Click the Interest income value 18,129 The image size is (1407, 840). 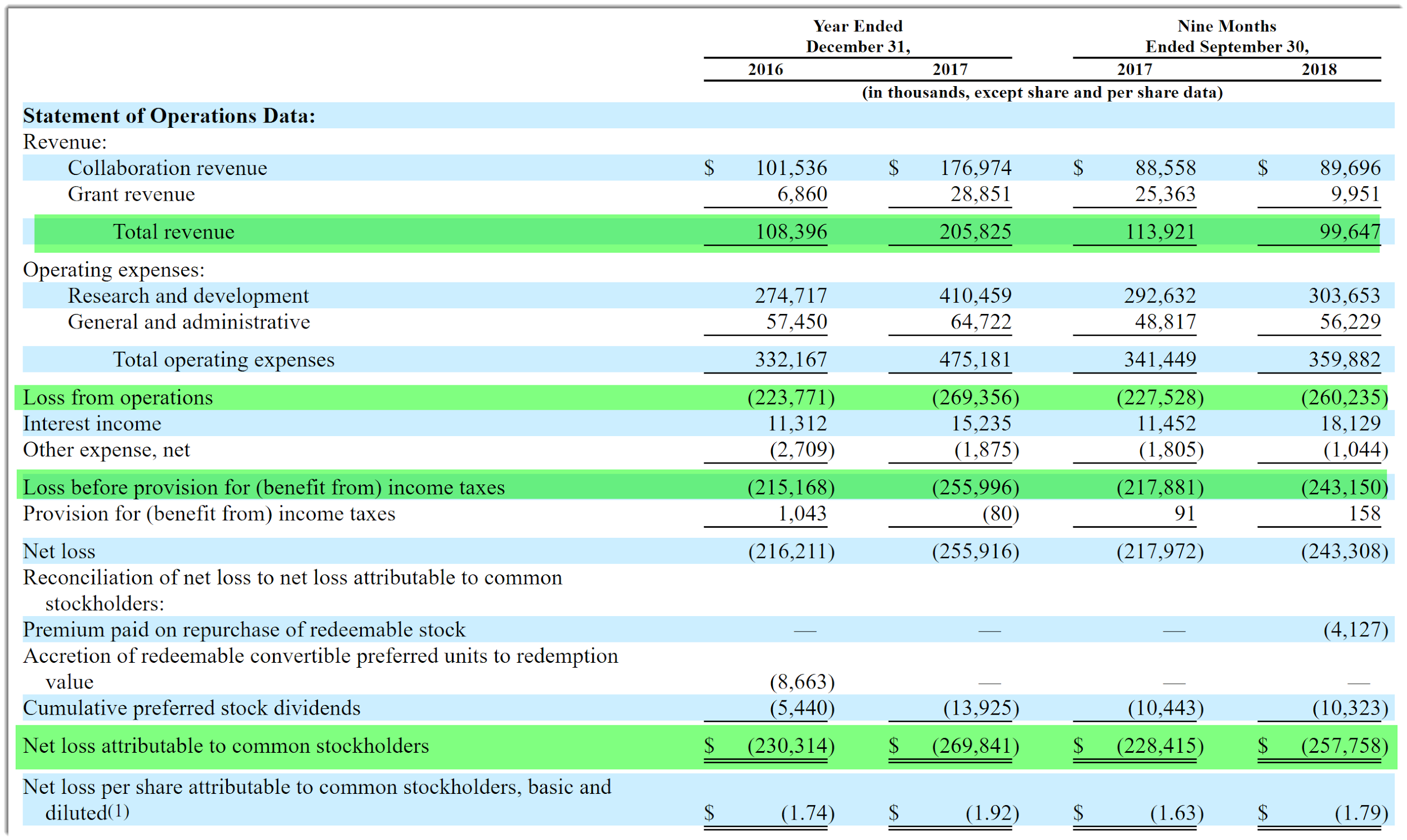coord(1350,424)
